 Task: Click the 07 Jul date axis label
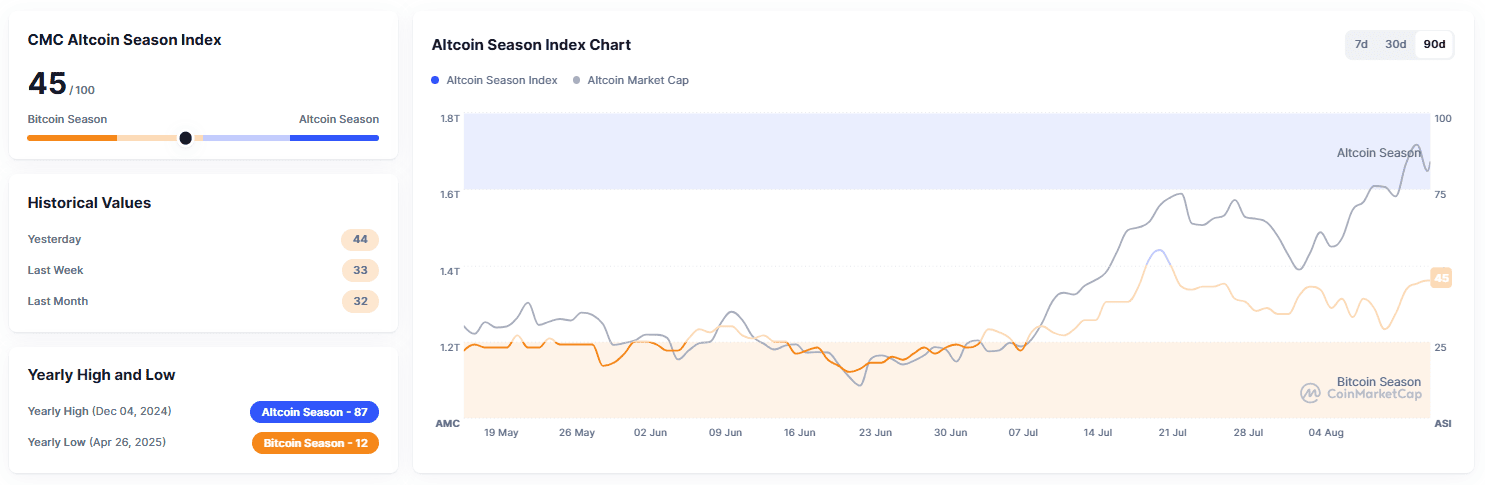(x=1024, y=433)
